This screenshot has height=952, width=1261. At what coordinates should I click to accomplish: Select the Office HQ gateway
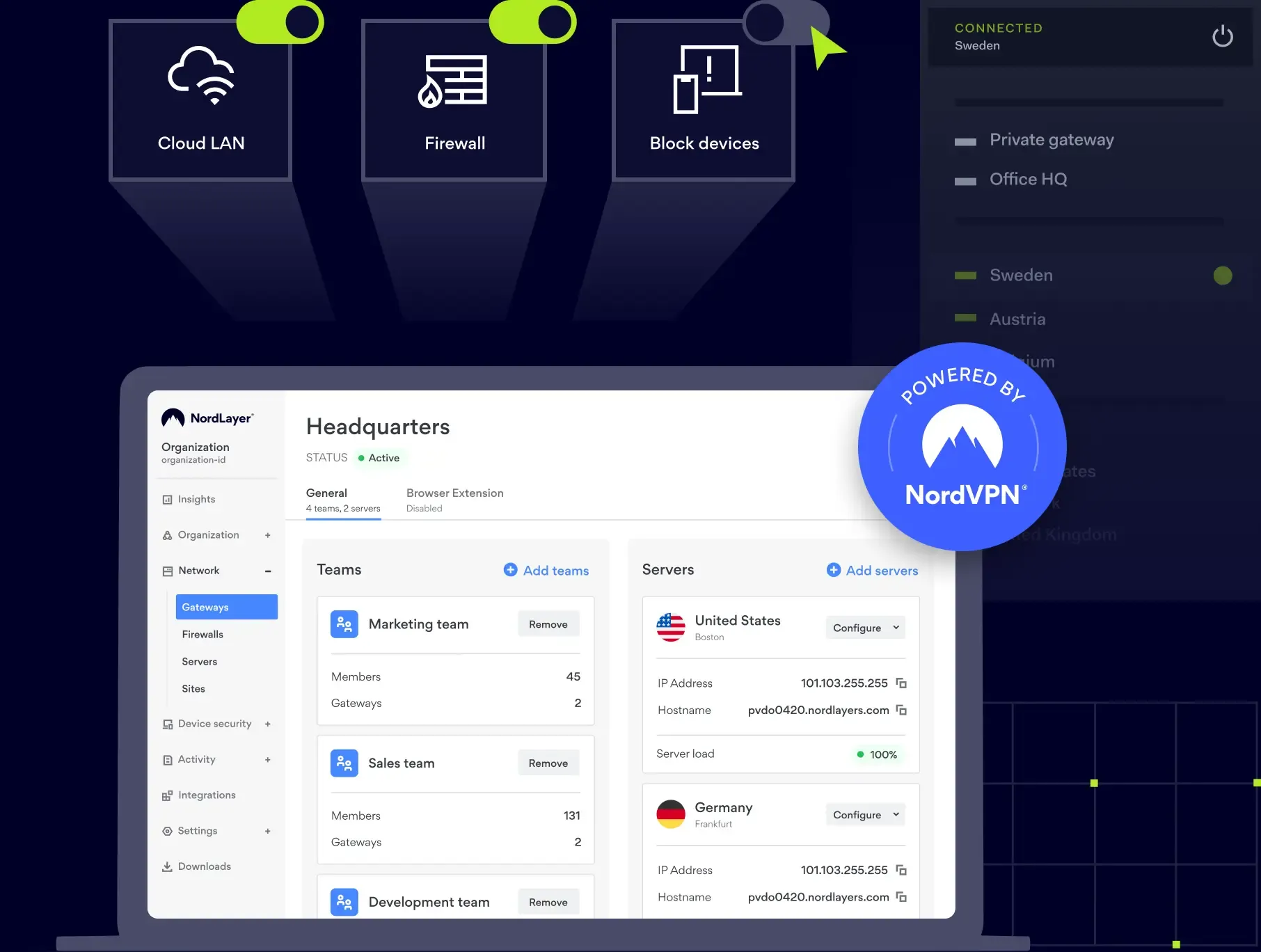point(1028,180)
